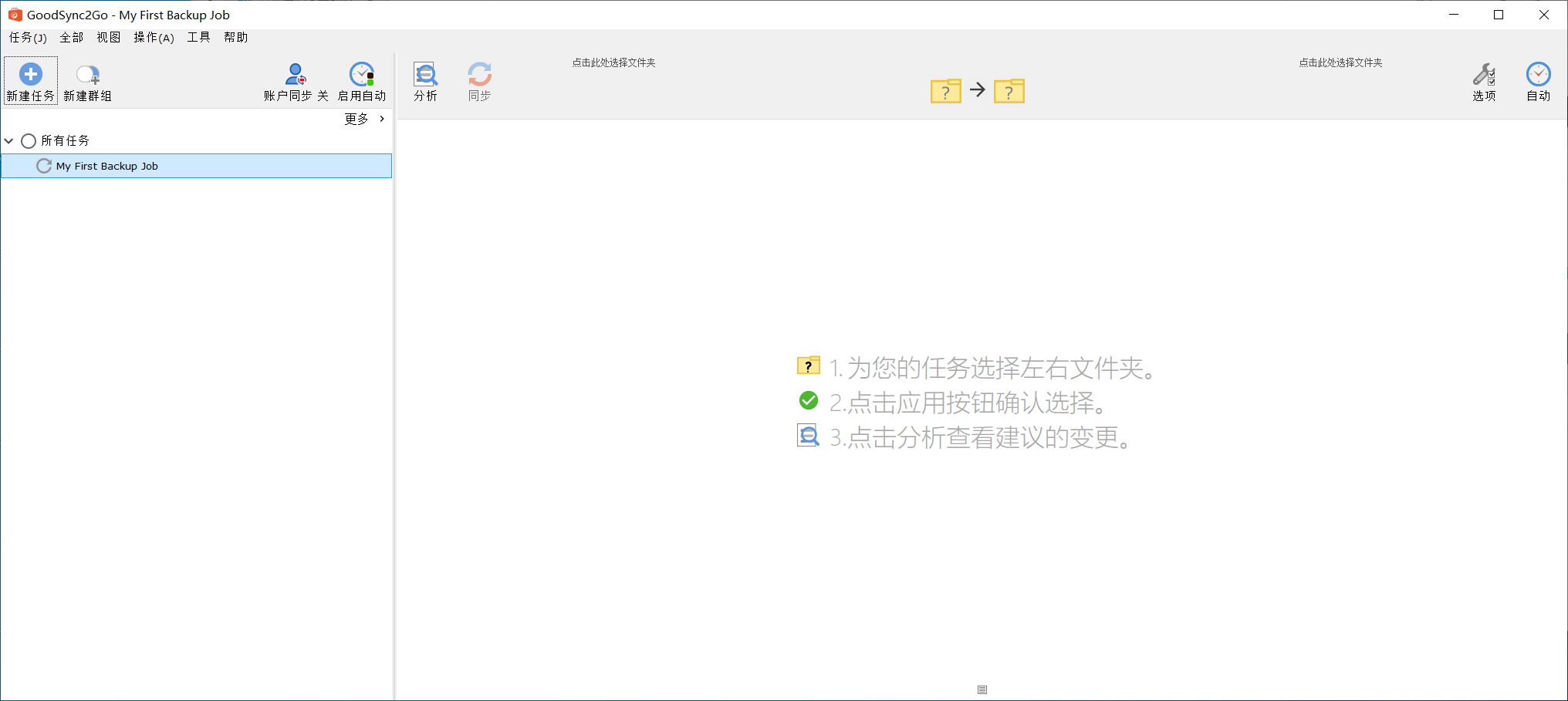
Task: Click the Analyze (分析) magnifier icon
Action: coord(425,75)
